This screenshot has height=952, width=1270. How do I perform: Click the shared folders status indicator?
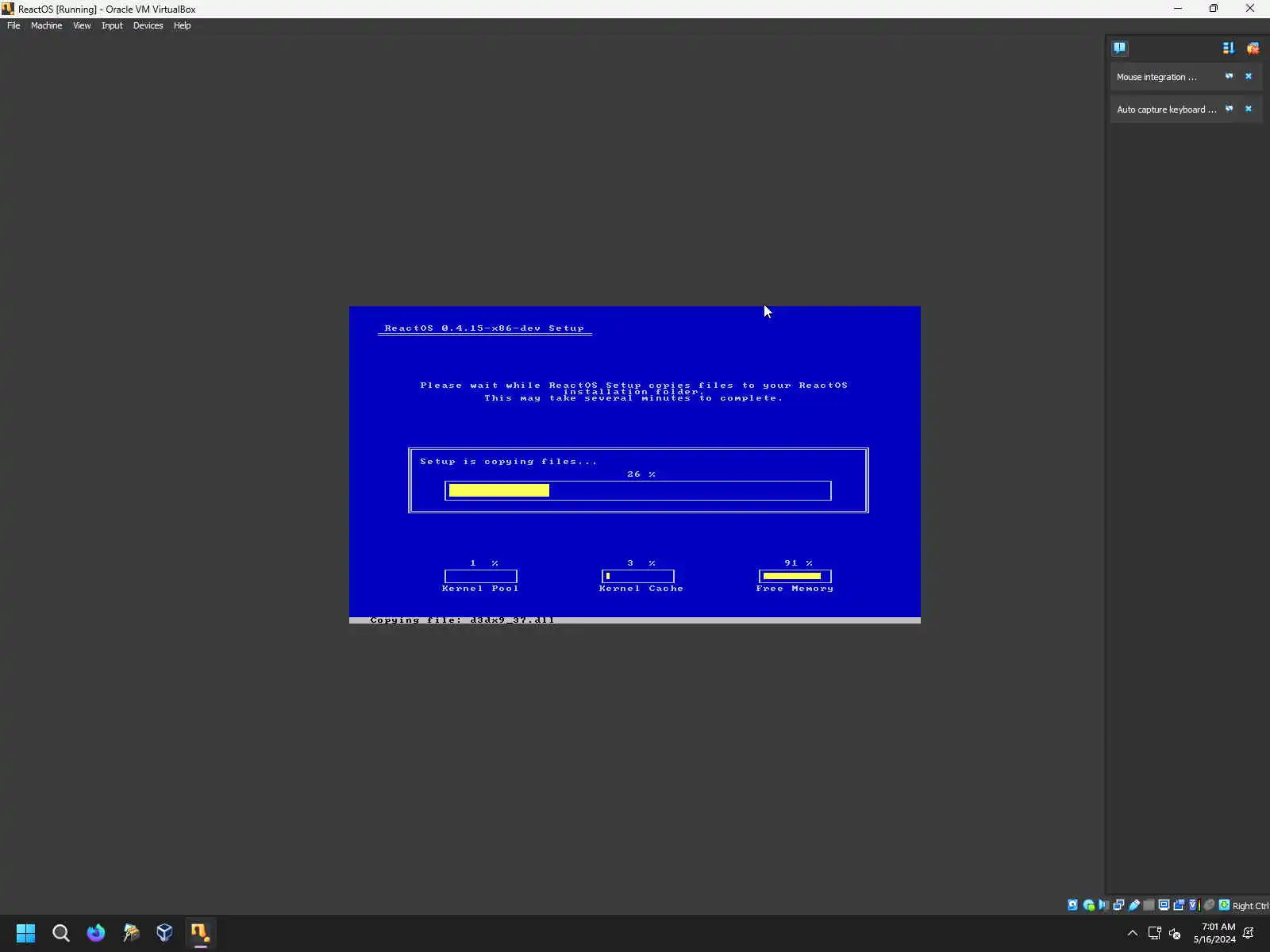click(x=1149, y=905)
